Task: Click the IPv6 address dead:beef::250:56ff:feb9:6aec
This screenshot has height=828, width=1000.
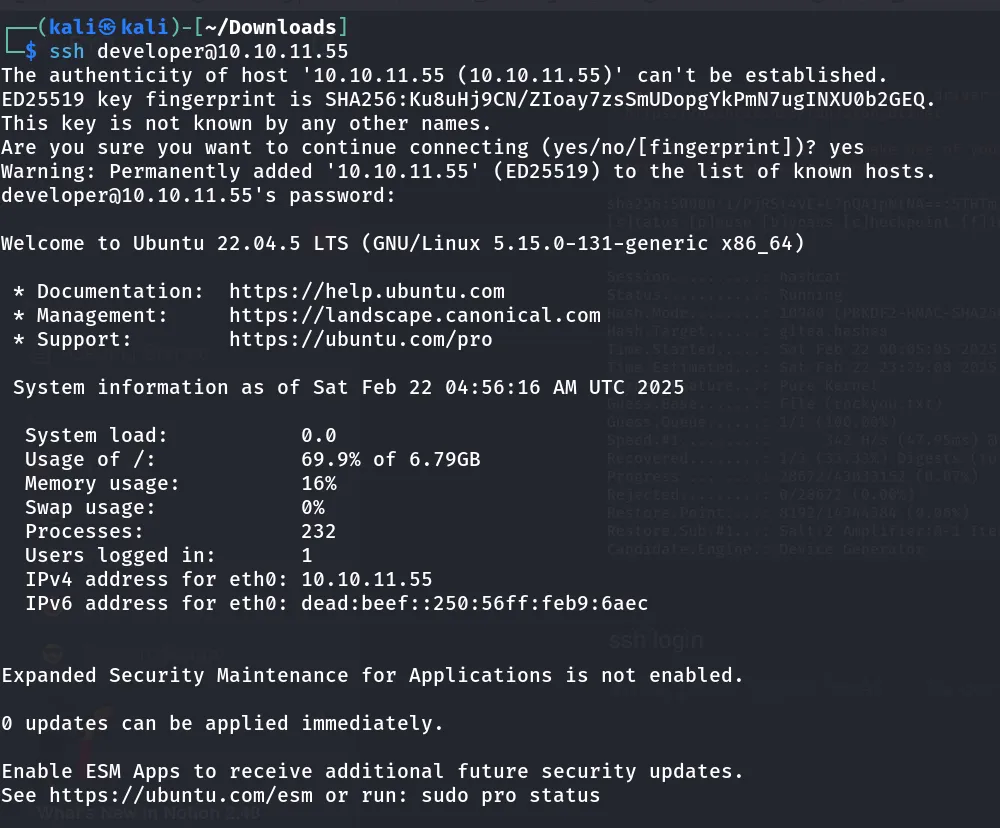Action: pos(474,603)
